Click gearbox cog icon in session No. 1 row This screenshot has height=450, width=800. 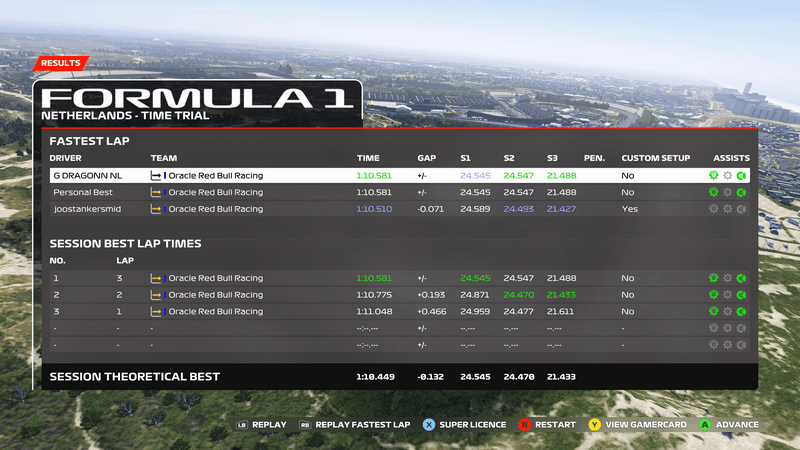pos(728,278)
